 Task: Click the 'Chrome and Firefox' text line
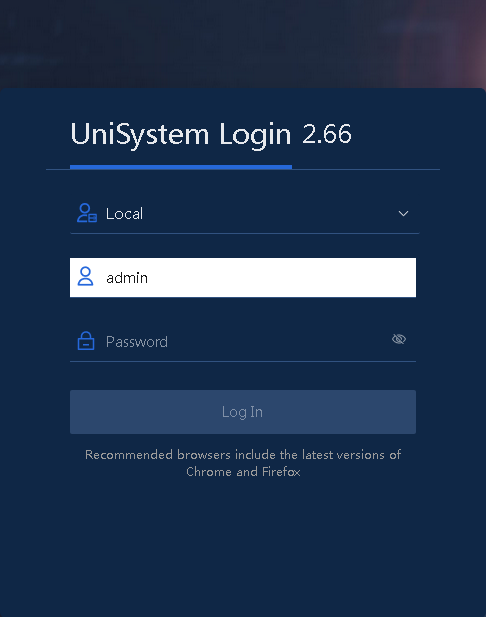243,471
